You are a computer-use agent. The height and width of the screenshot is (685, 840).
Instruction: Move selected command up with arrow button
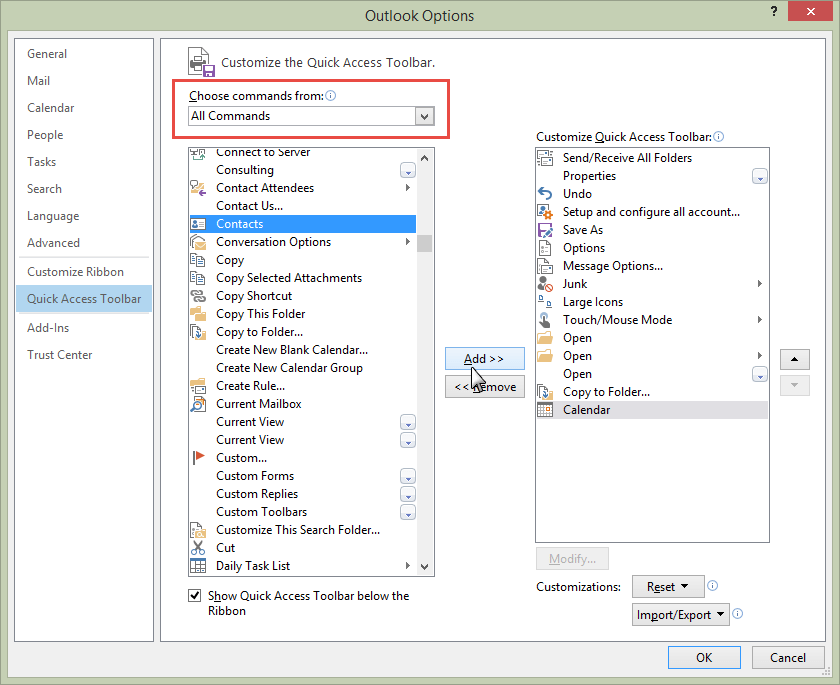[x=793, y=359]
